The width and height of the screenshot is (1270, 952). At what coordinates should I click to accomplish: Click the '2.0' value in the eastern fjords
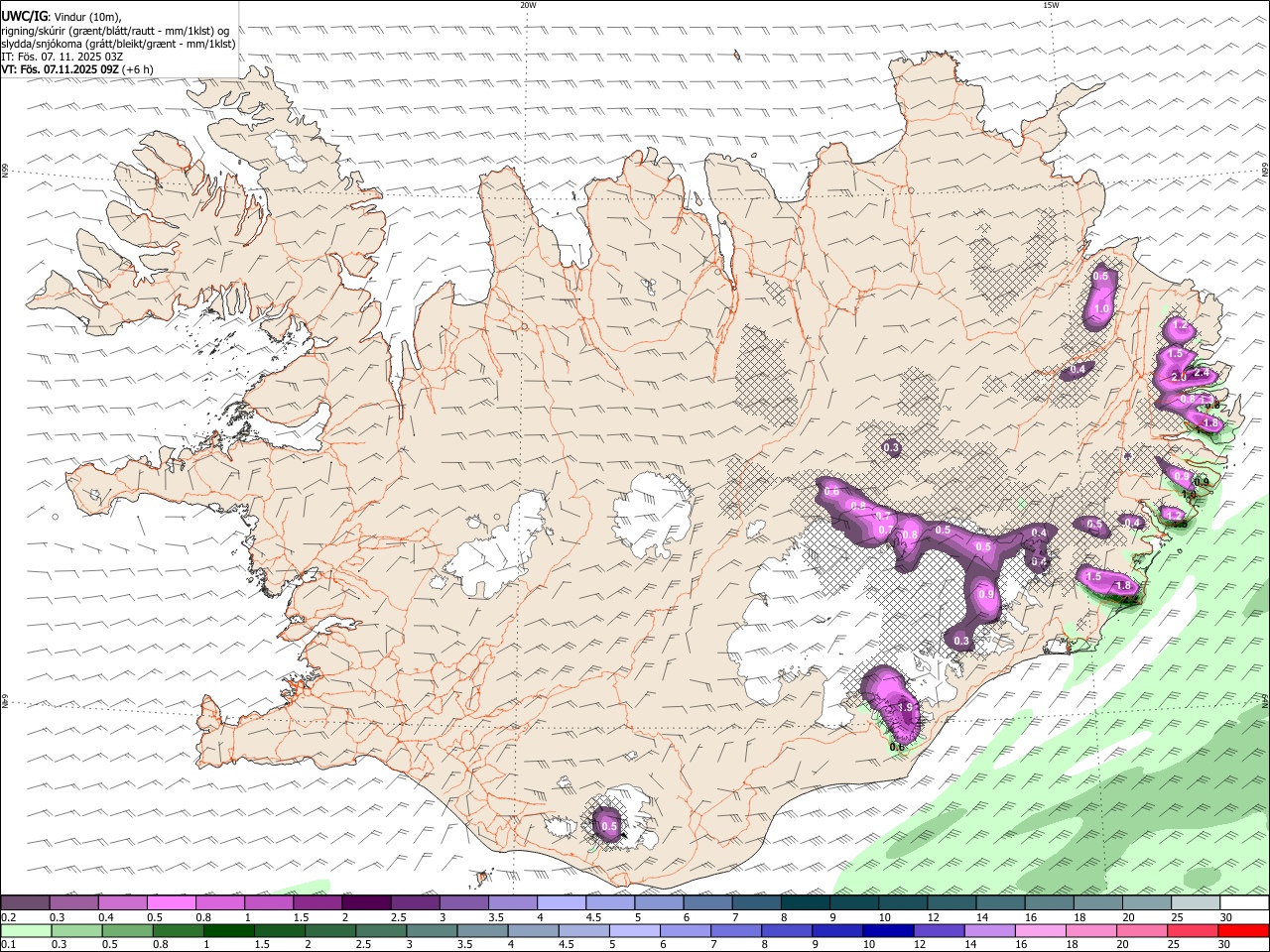tap(1179, 377)
